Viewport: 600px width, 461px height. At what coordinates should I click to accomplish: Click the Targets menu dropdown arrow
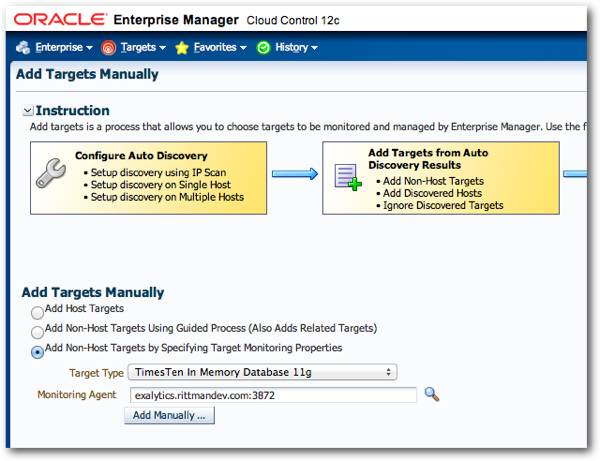pyautogui.click(x=162, y=48)
